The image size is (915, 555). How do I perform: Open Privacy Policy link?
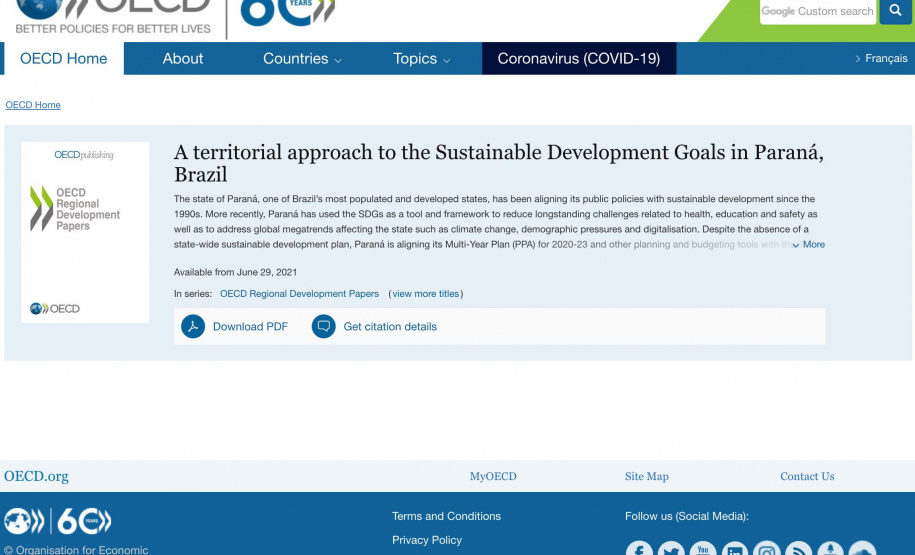427,540
